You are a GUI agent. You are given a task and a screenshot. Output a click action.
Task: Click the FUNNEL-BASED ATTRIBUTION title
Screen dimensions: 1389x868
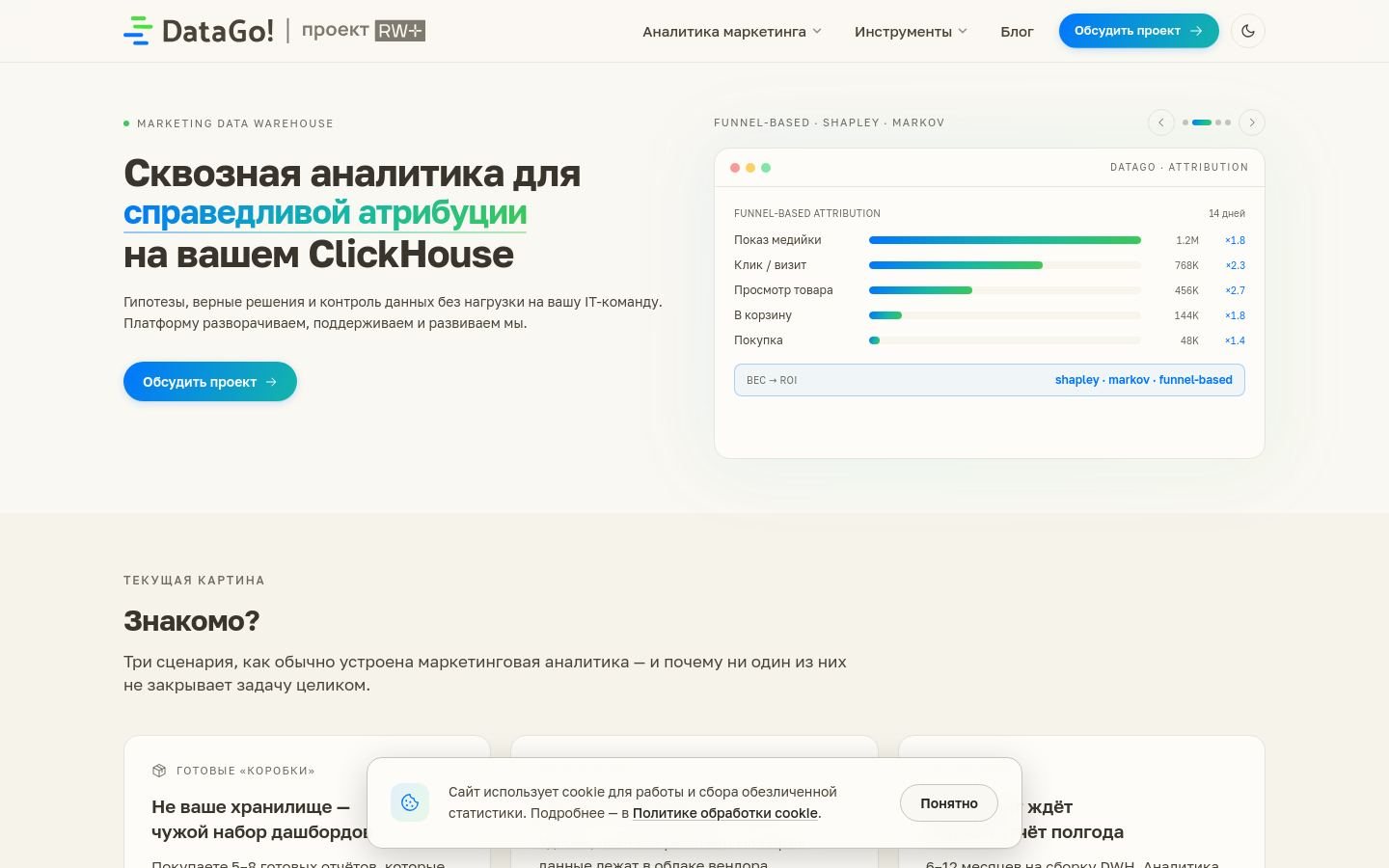pyautogui.click(x=807, y=213)
